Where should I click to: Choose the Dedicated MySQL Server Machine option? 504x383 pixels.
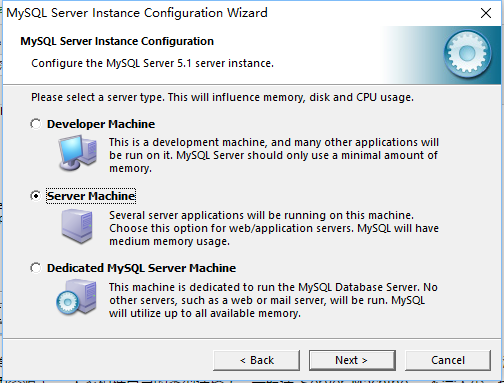[x=36, y=268]
